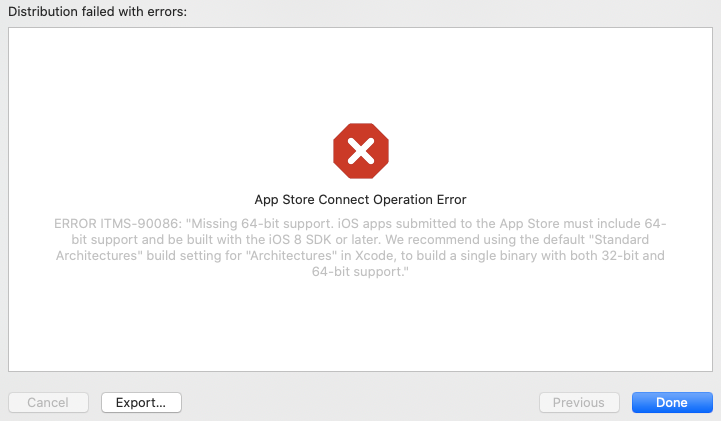The image size is (721, 421).
Task: Click the closing "64-bit support." text on last line
Action: click(360, 273)
